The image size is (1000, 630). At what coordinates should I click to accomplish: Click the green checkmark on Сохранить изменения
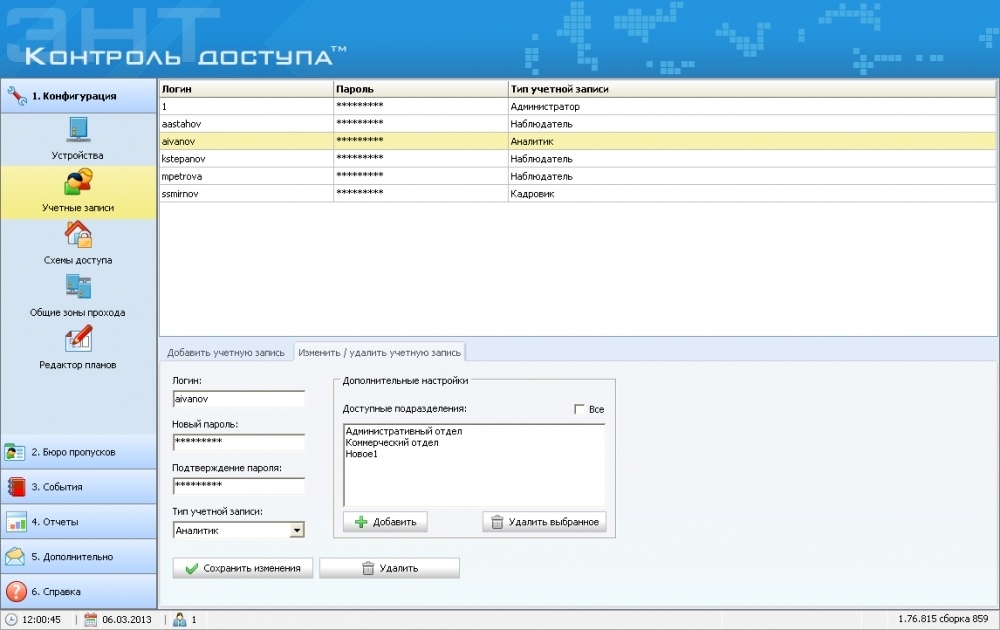tap(191, 568)
